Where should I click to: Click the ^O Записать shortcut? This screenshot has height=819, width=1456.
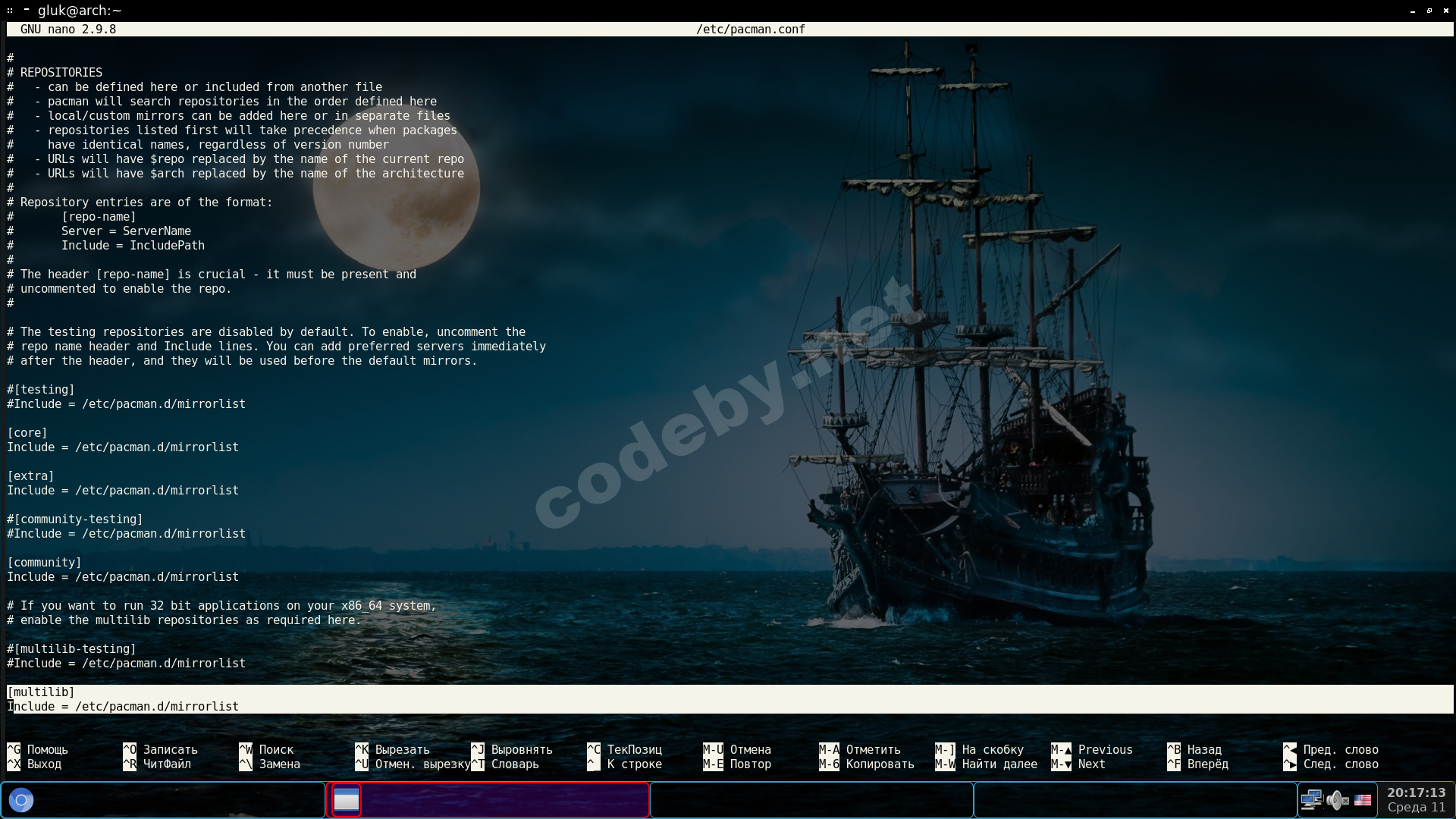pos(160,749)
